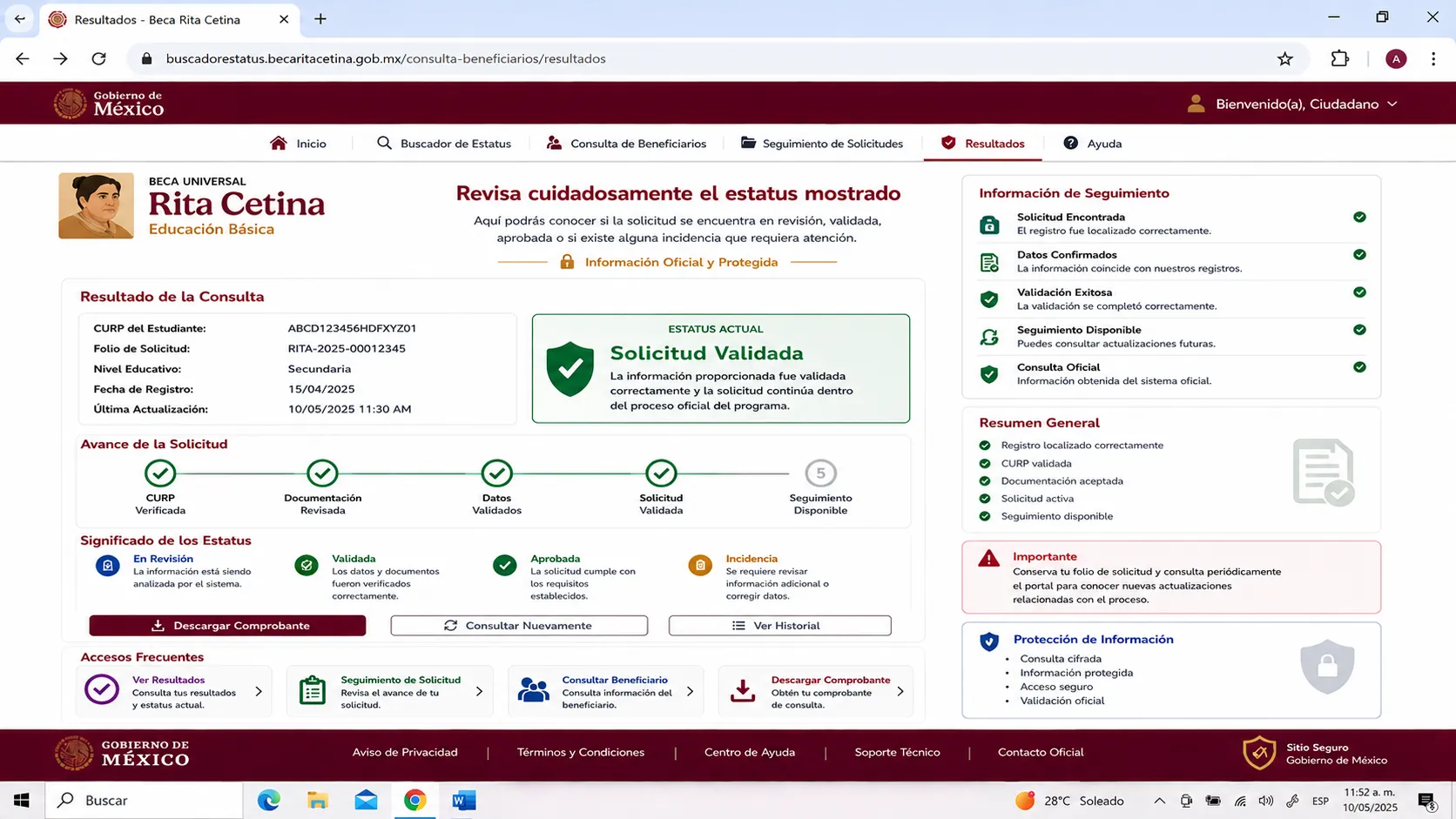This screenshot has width=1456, height=819.
Task: Open the Chrome three-dot menu
Action: click(1433, 58)
